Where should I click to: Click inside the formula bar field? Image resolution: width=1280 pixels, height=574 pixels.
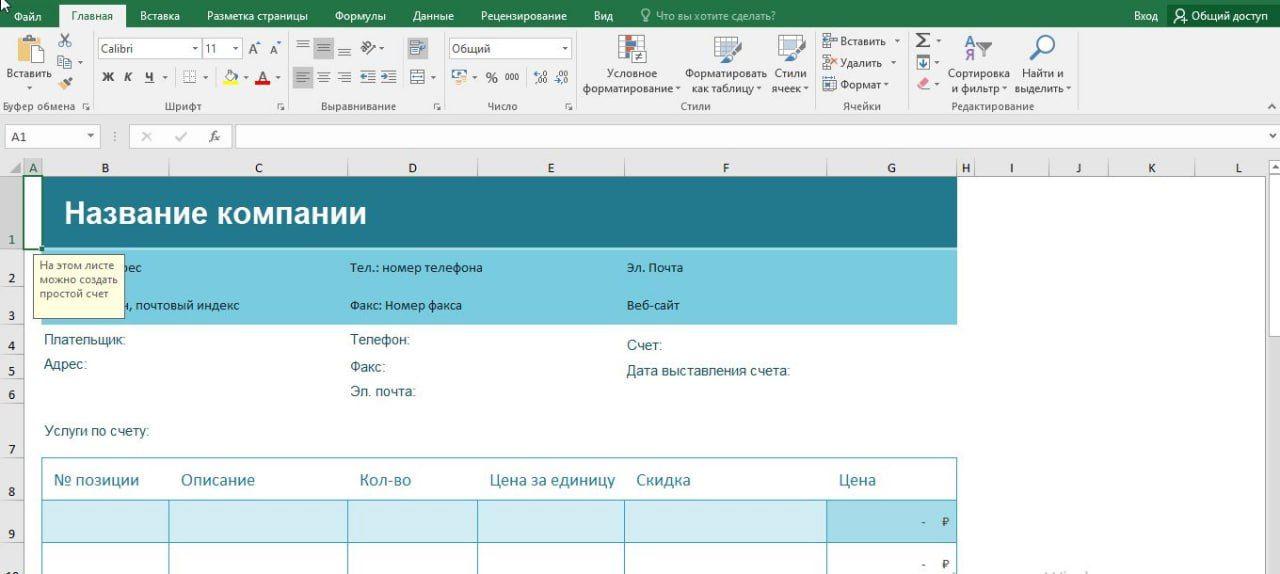pos(750,136)
